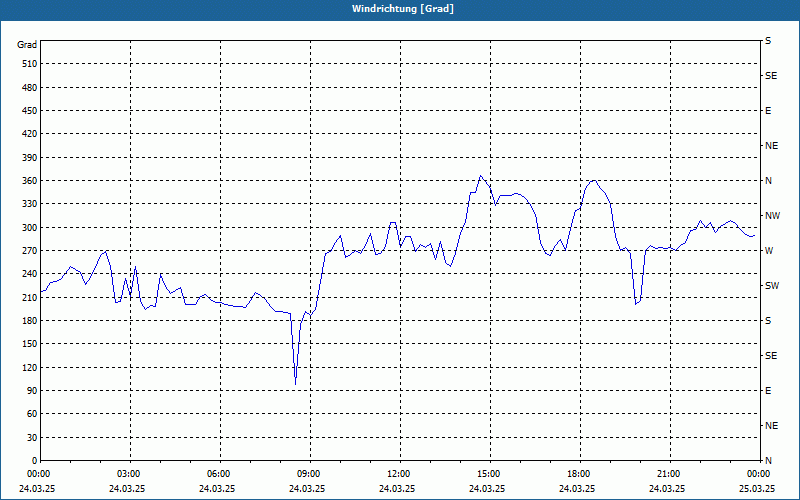Select the W compass label

pos(769,251)
